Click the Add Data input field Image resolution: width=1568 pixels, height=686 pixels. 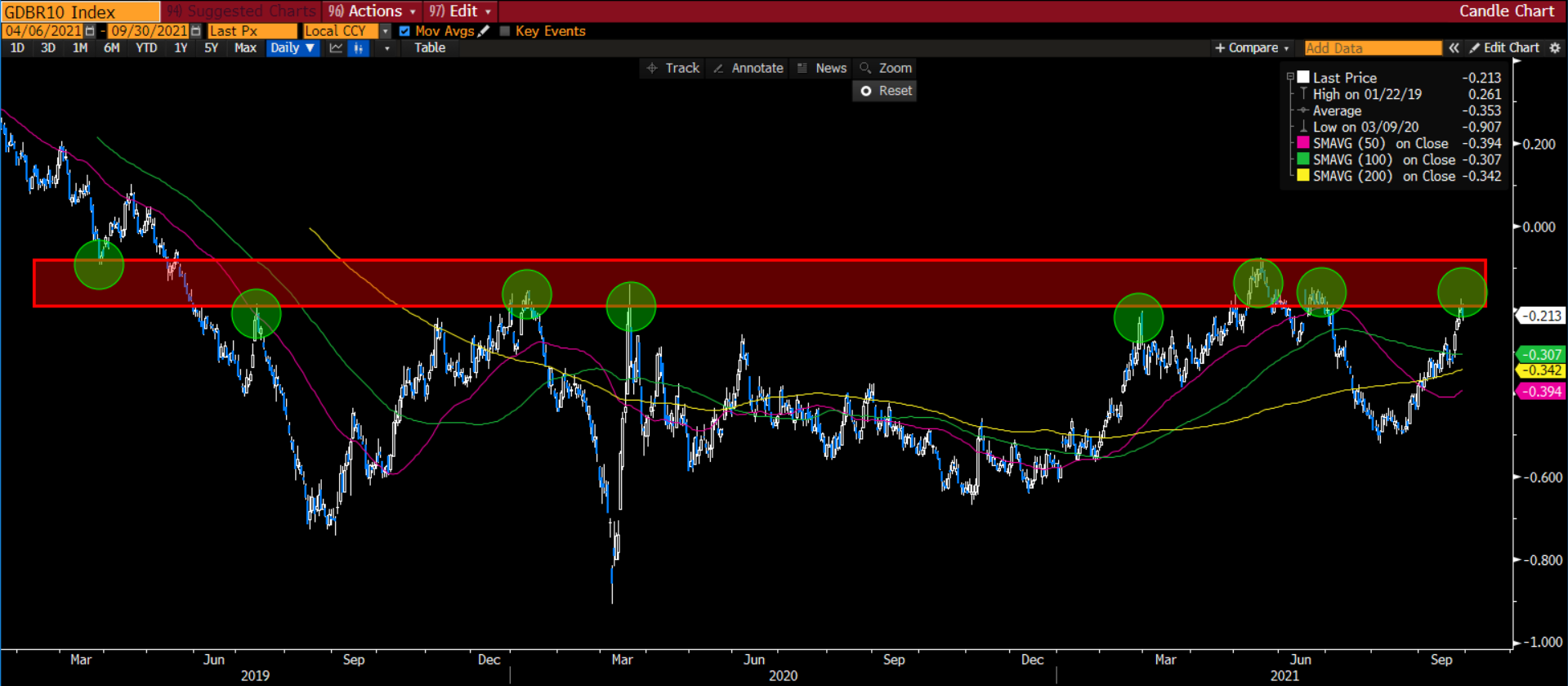tap(1373, 48)
